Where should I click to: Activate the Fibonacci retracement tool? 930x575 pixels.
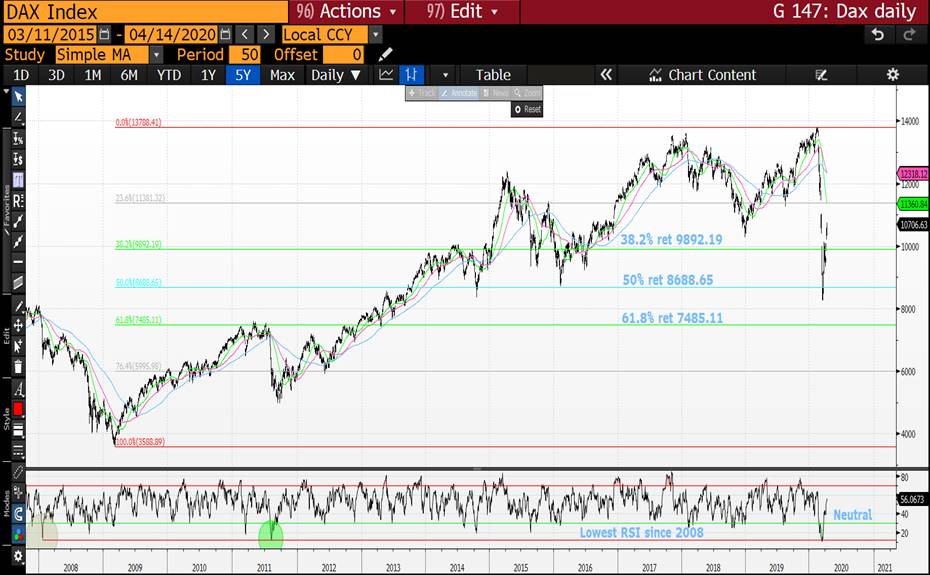(18, 180)
